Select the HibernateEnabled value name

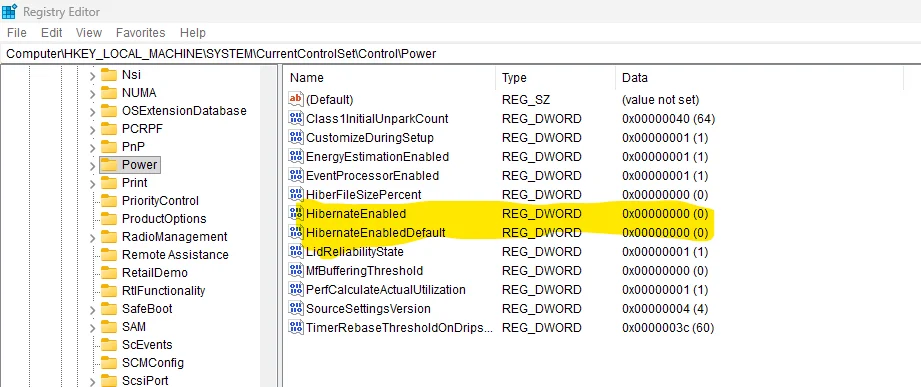click(356, 214)
